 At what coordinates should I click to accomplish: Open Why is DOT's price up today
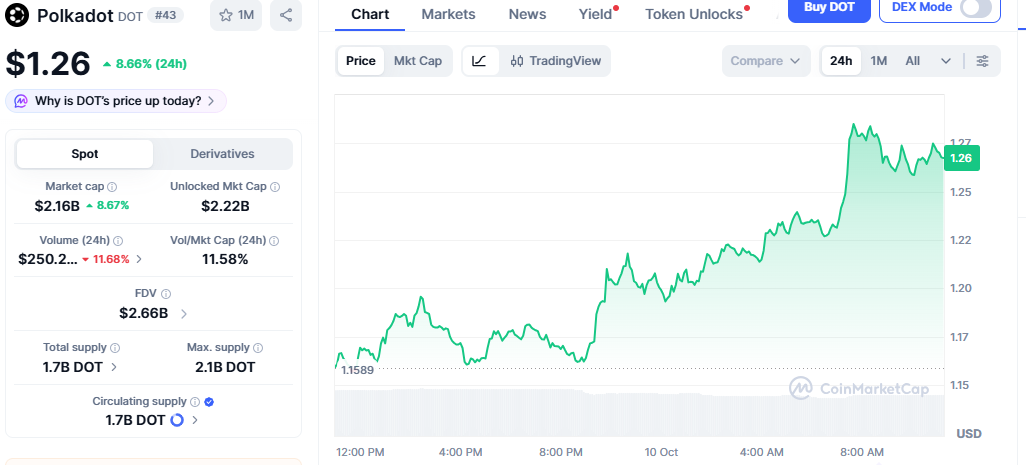116,101
